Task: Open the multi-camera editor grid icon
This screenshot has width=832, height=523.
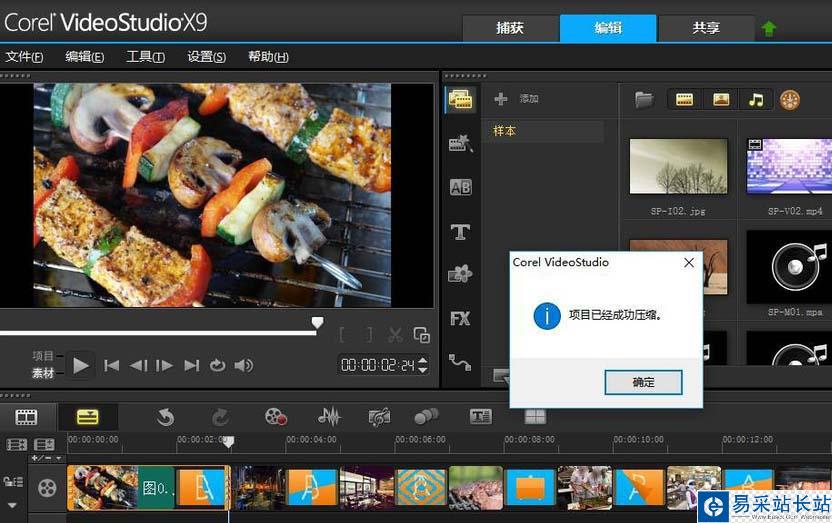Action: tap(535, 417)
